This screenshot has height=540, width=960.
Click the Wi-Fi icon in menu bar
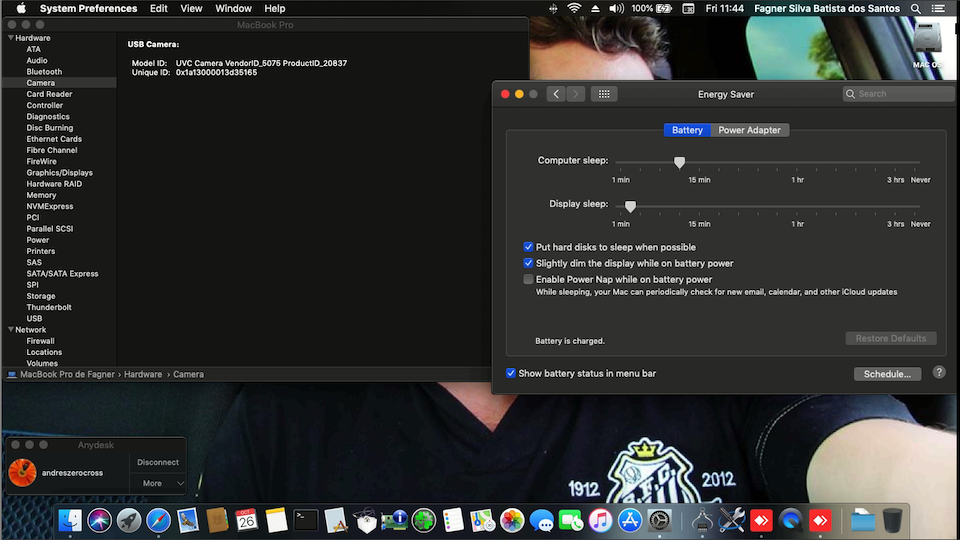point(574,8)
